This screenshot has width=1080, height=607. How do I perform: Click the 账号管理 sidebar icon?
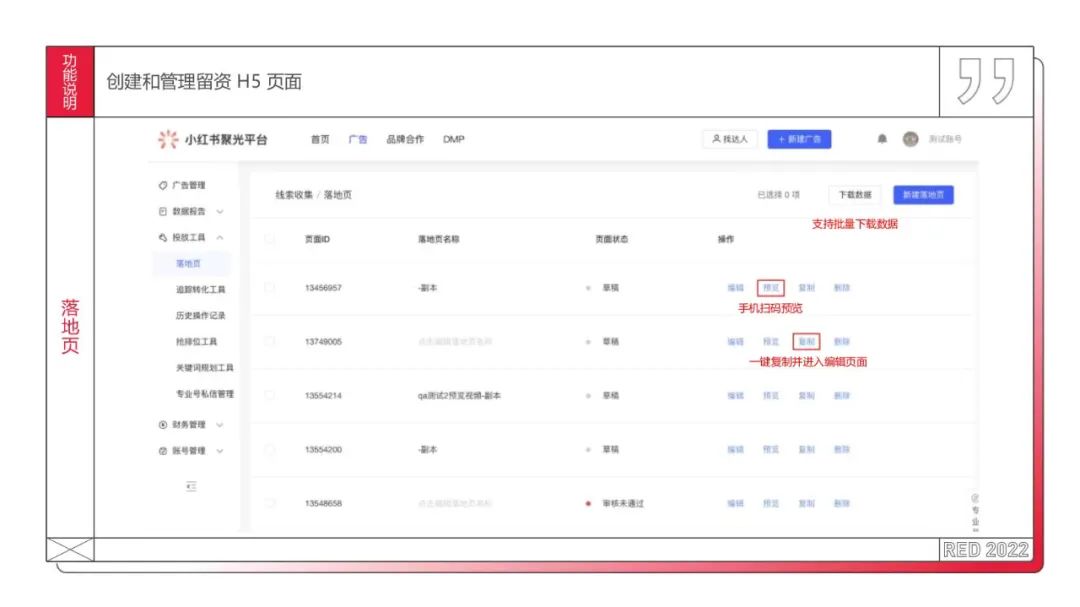tap(163, 451)
